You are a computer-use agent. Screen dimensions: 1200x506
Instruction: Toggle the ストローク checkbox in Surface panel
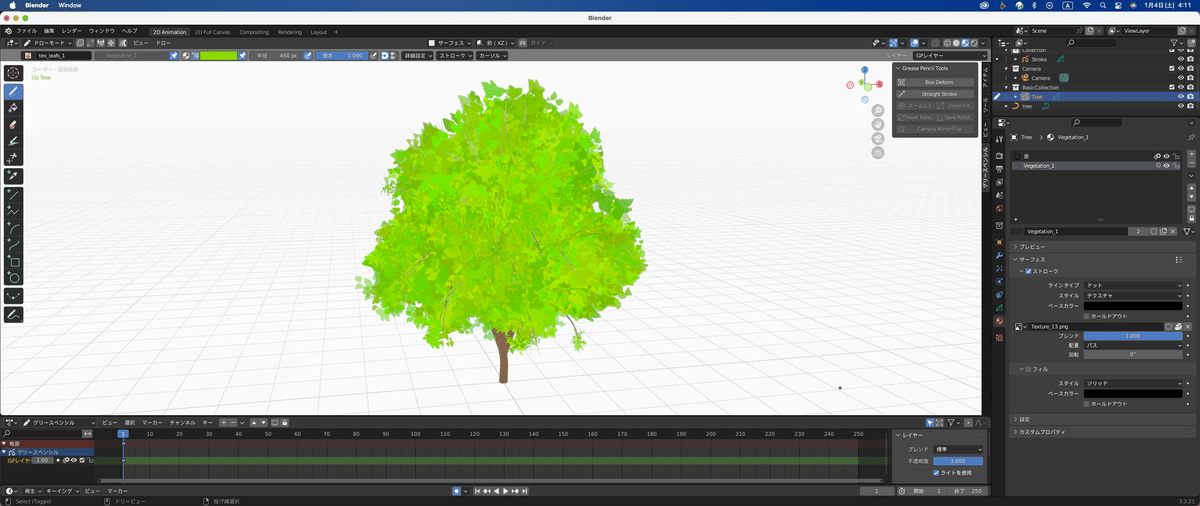point(1028,271)
